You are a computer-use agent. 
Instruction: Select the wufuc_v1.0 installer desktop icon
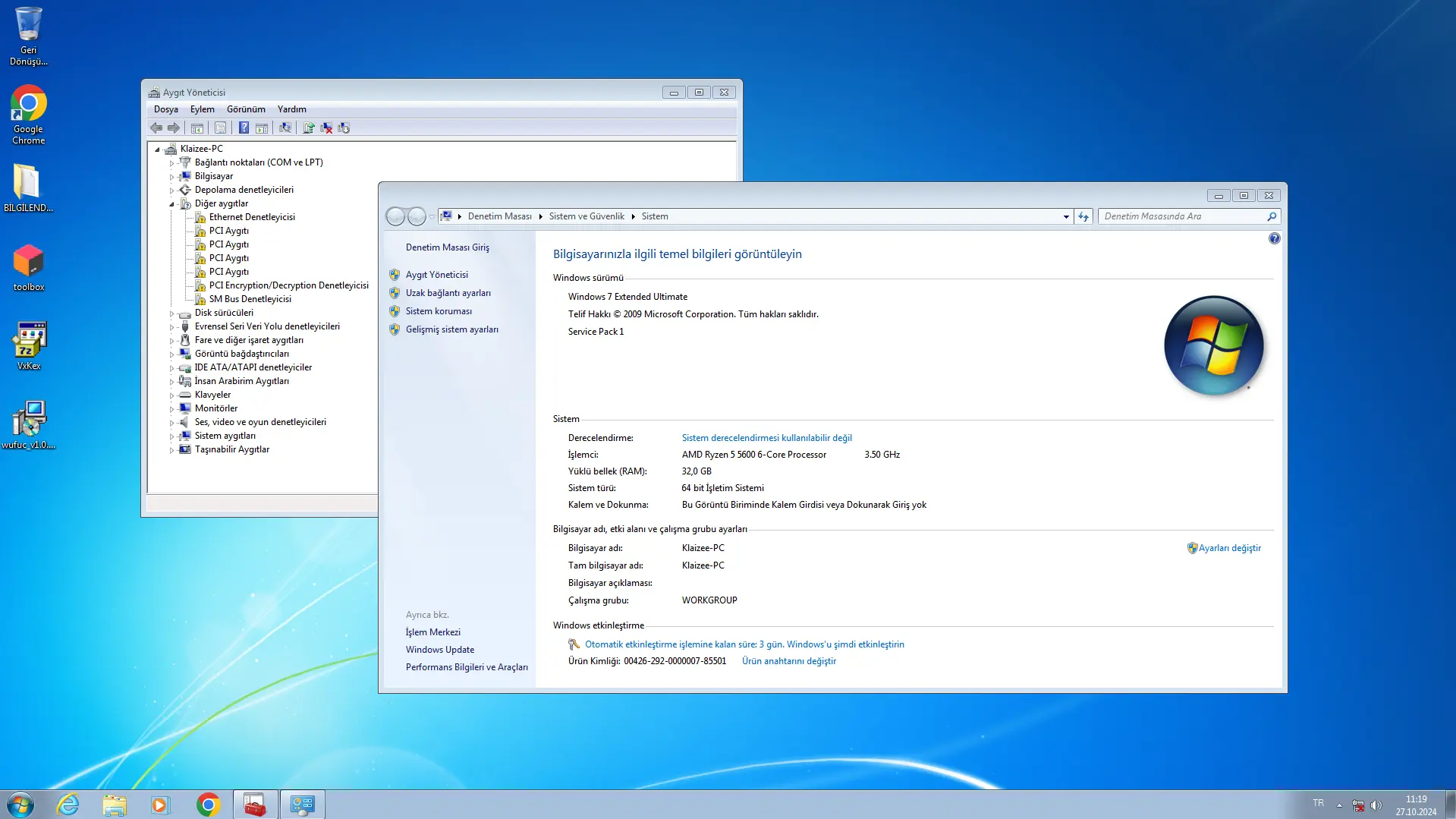click(x=29, y=426)
